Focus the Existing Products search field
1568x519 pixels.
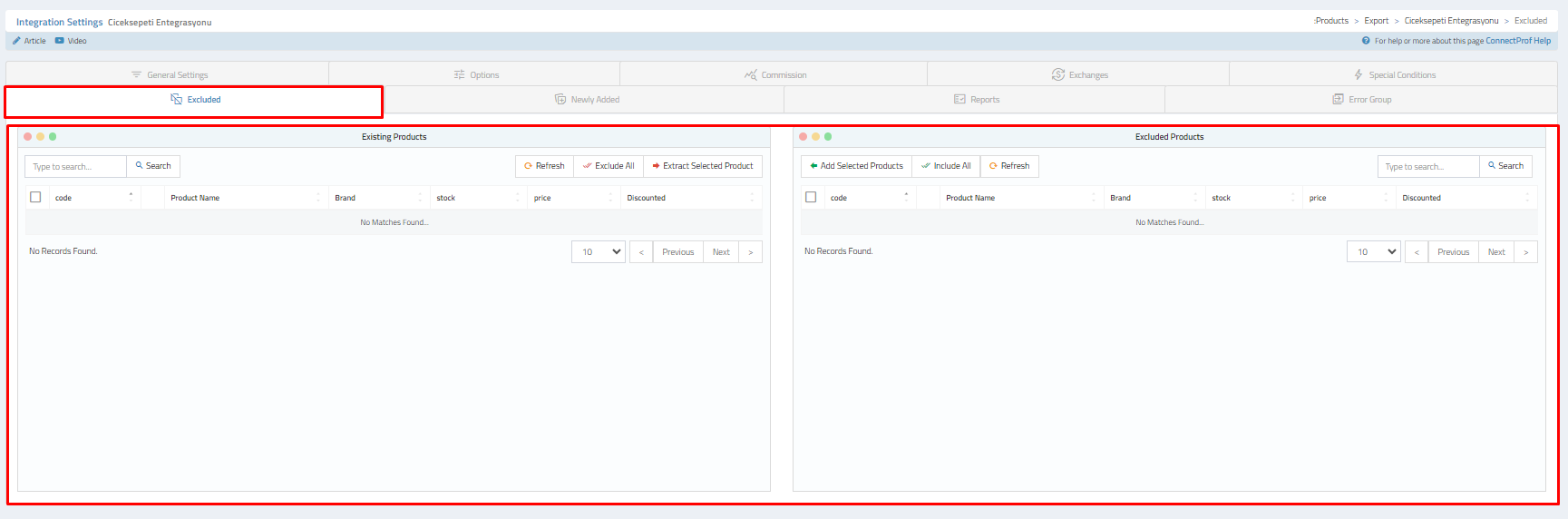click(x=75, y=167)
